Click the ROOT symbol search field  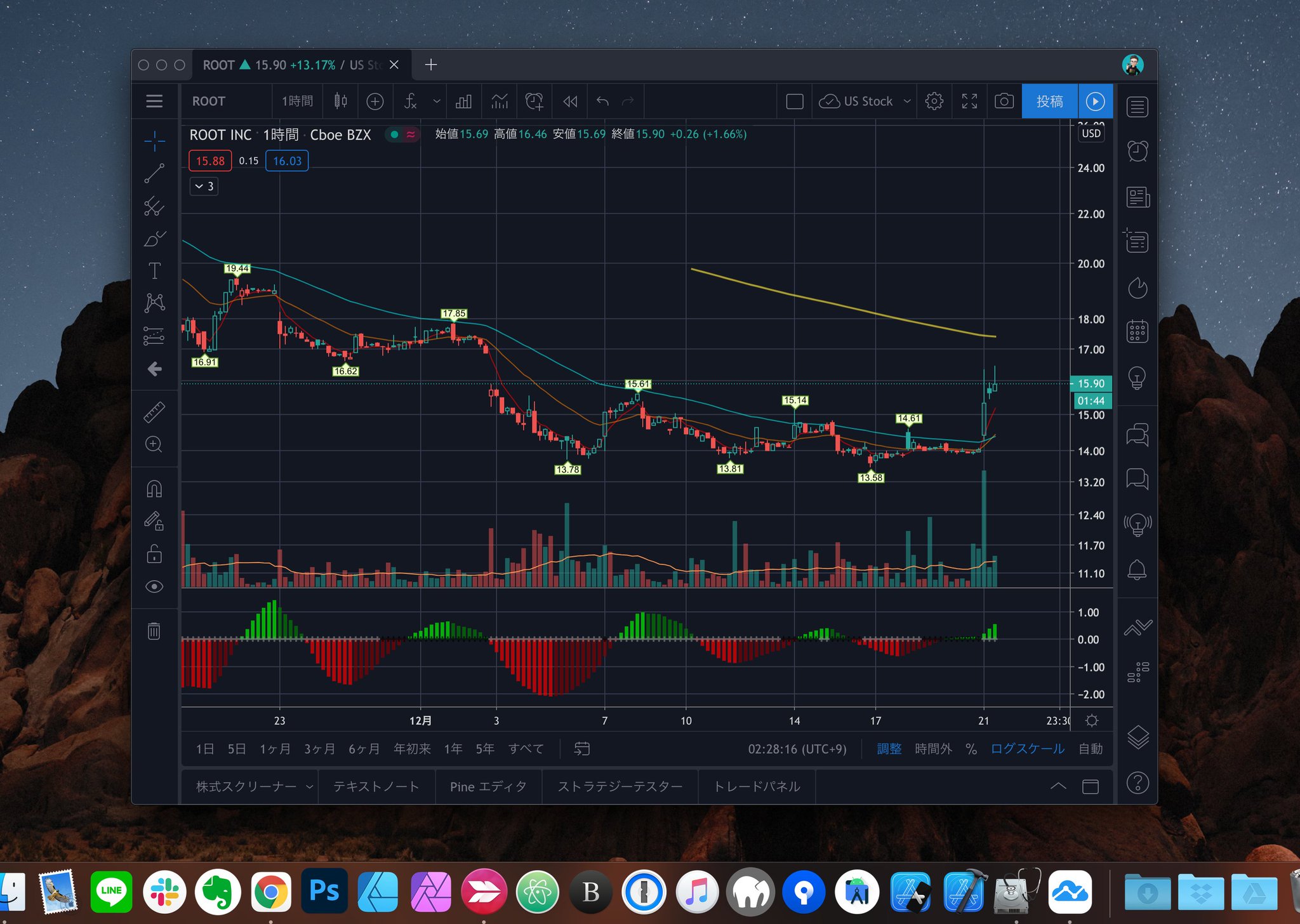pyautogui.click(x=227, y=102)
